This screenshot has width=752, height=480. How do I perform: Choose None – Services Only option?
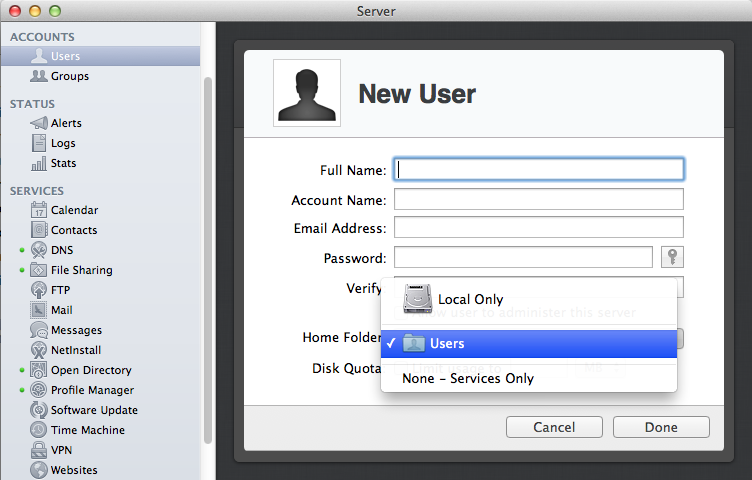tap(529, 378)
